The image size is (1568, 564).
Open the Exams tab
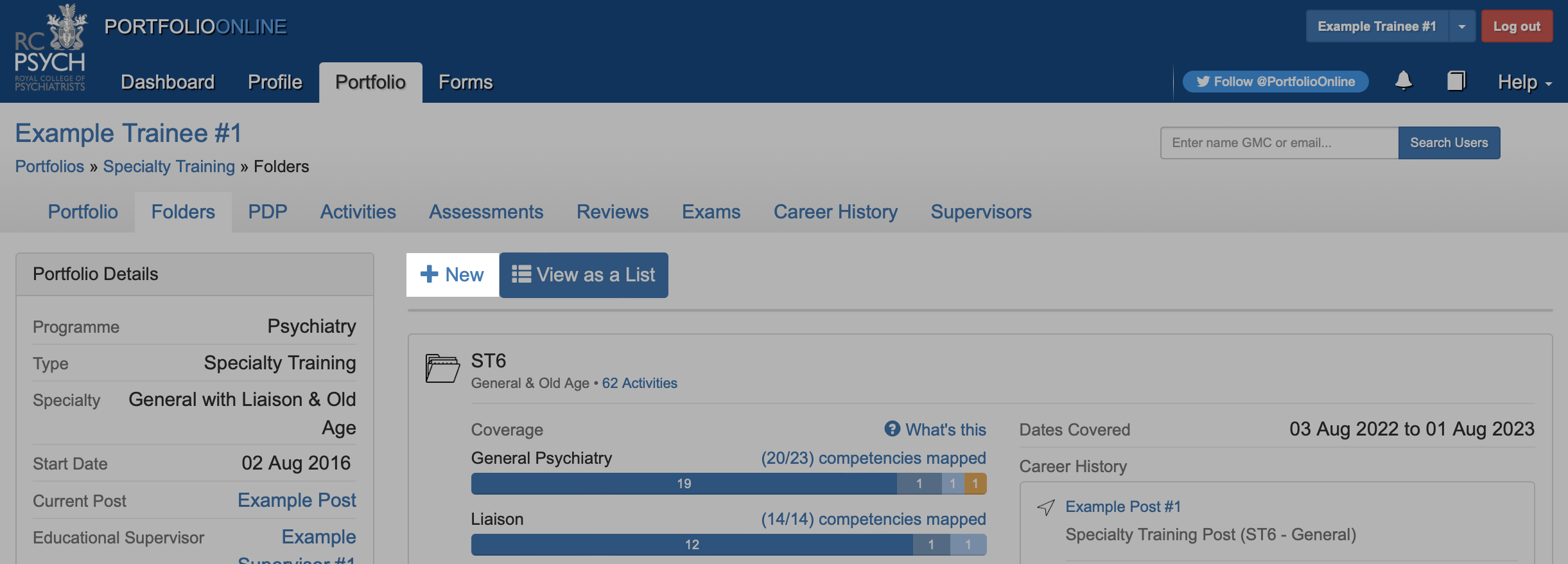point(711,212)
